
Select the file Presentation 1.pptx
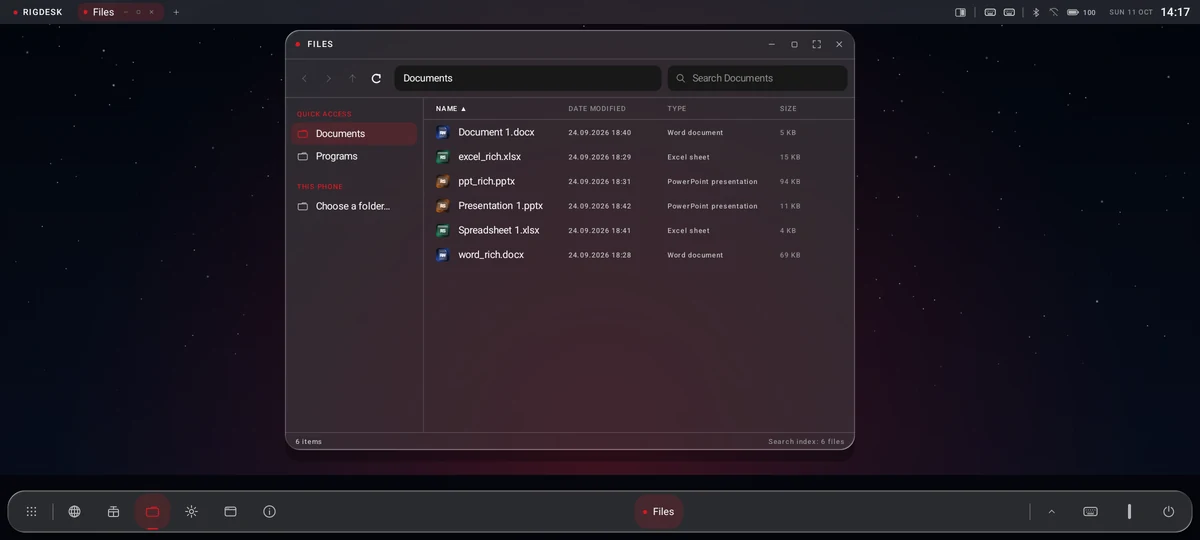[639, 206]
